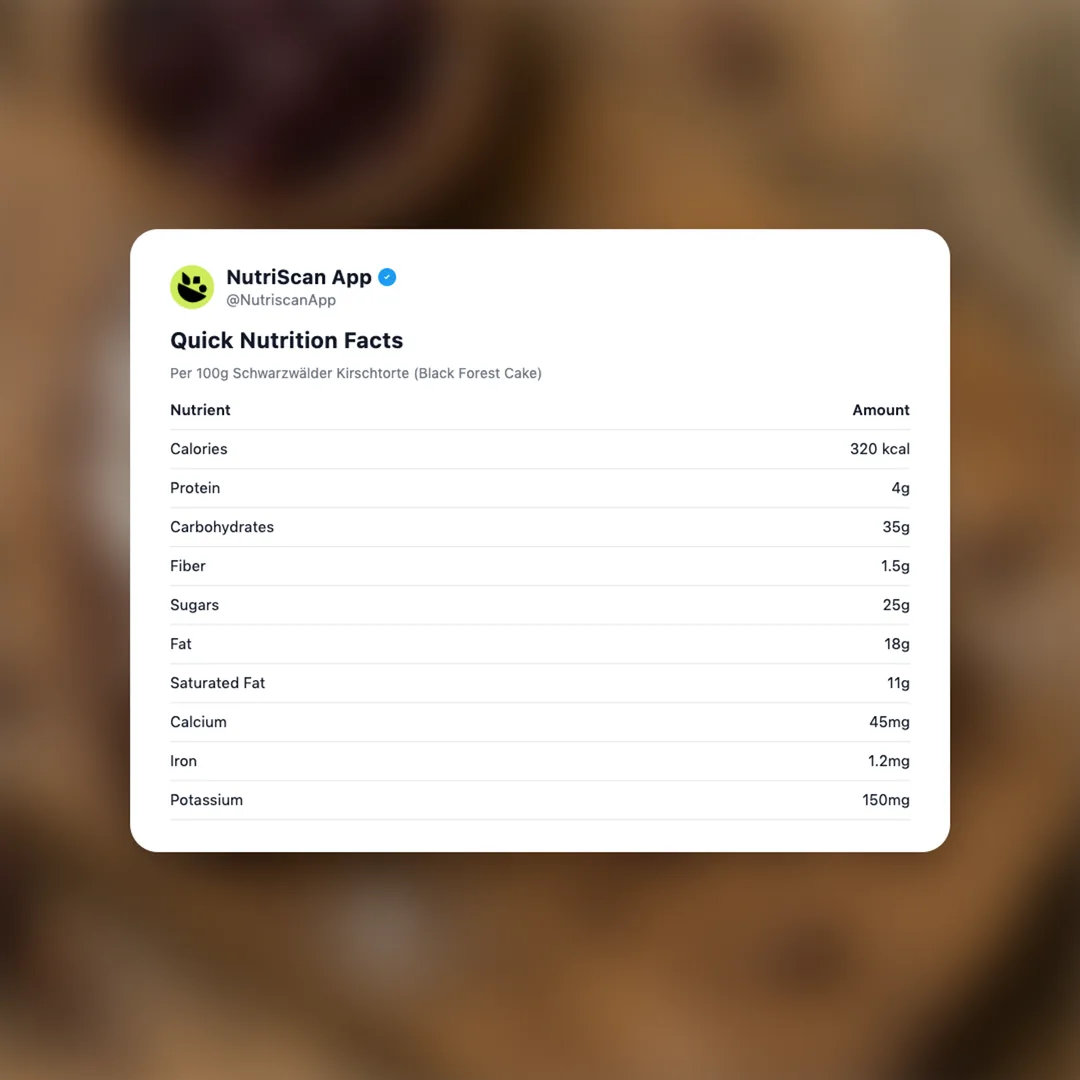Click the 1.2mg iron amount
This screenshot has width=1080, height=1080.
point(888,761)
